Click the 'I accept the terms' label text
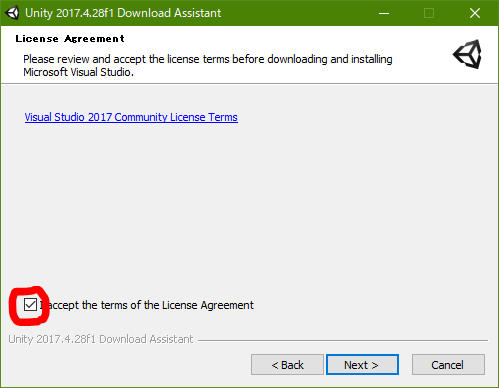Screen dimensions: 499x388 coord(147,305)
